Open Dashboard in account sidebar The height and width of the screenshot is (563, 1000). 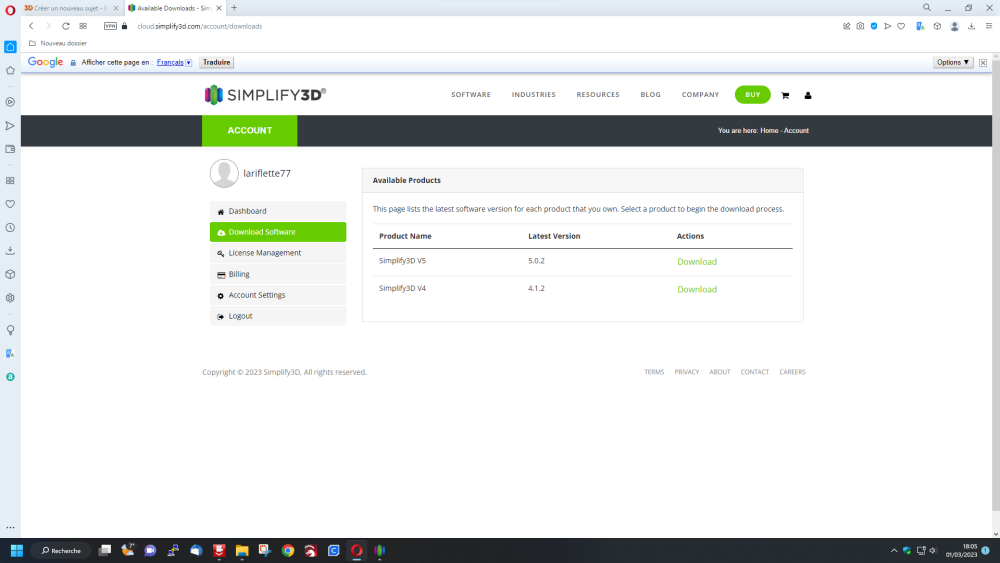(278, 211)
